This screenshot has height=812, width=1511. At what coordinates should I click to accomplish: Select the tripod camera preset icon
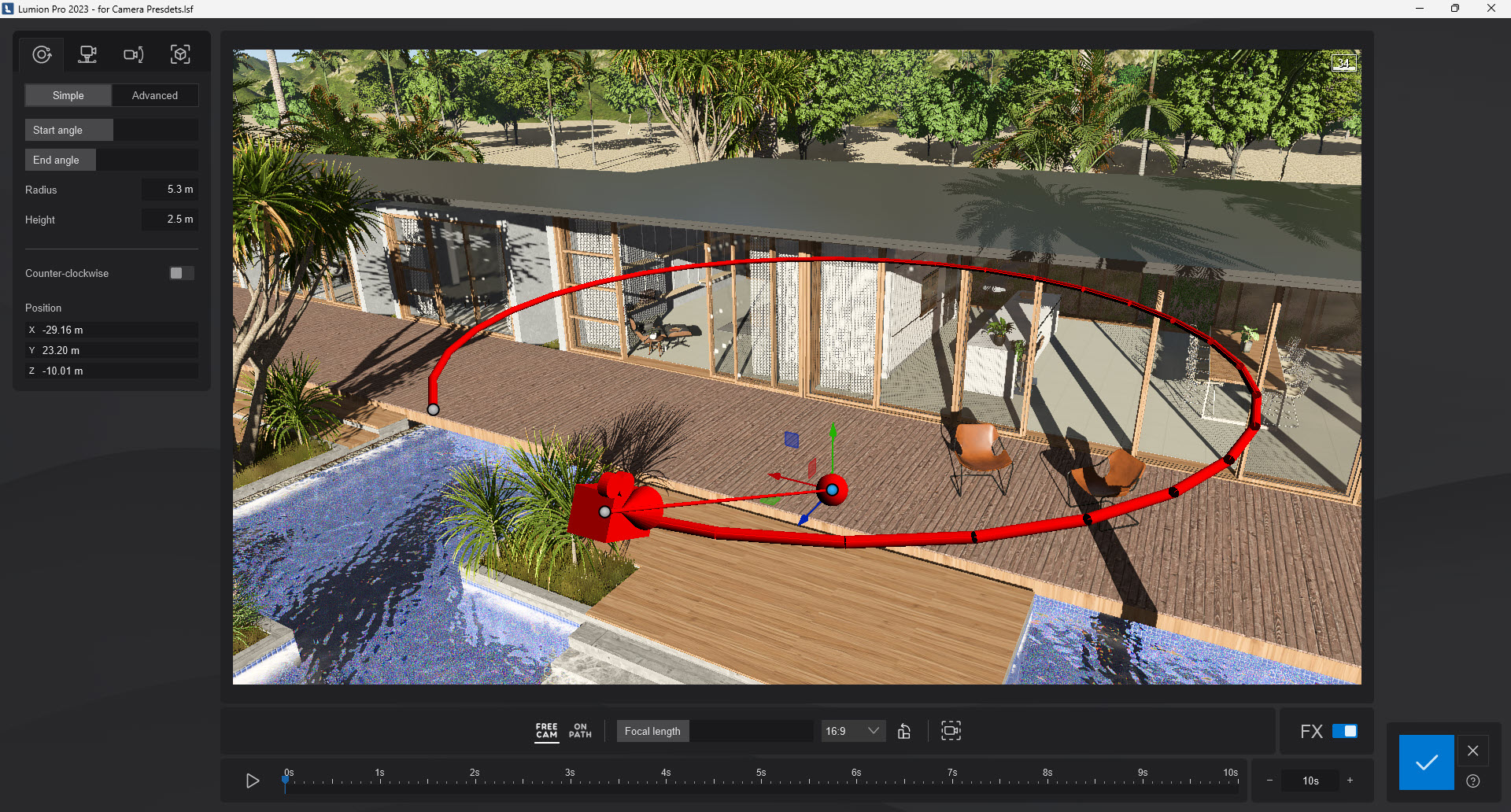pos(87,54)
